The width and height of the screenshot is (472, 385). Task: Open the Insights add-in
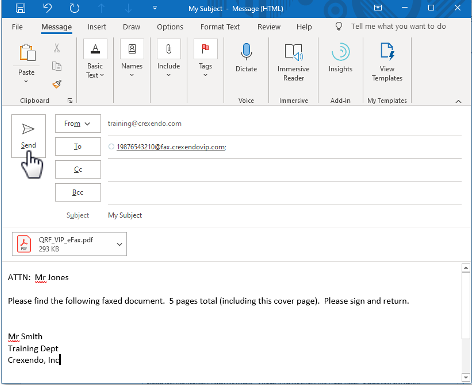(340, 57)
